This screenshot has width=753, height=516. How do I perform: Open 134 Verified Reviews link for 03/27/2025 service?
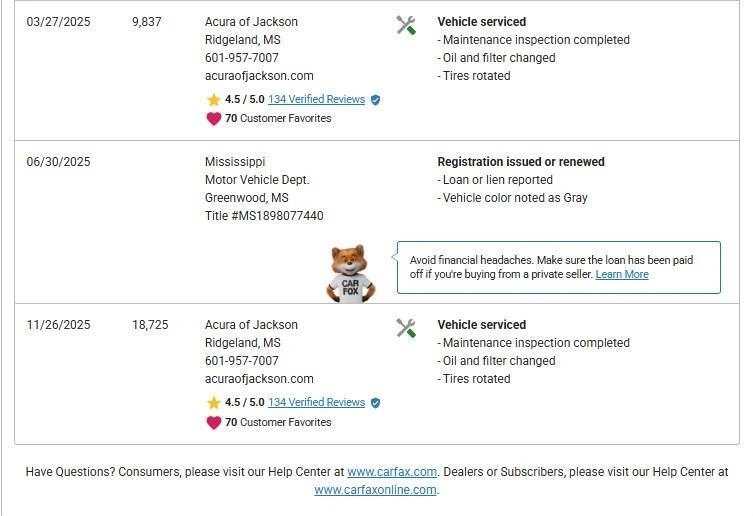click(x=316, y=100)
